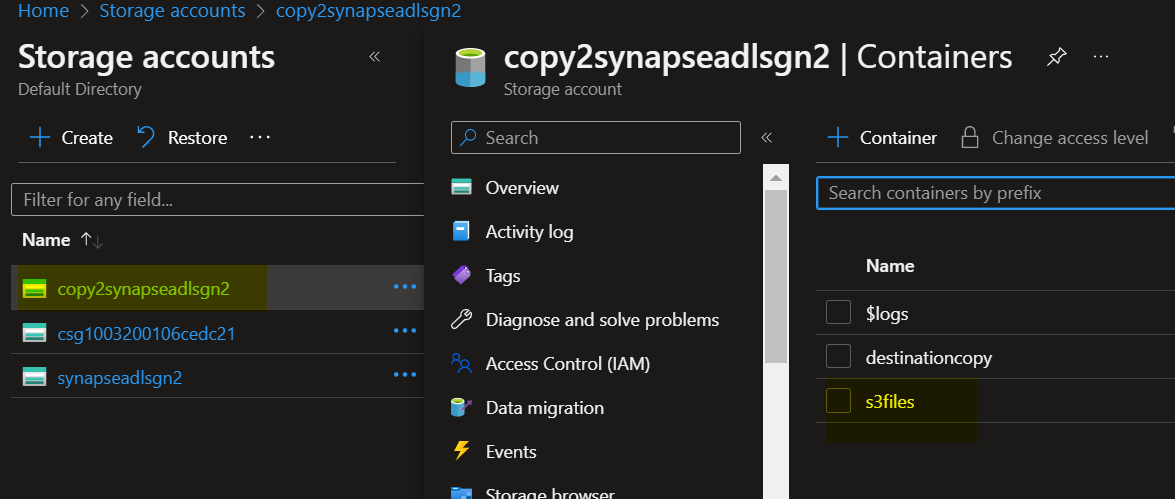Click the containers Name column header
The height and width of the screenshot is (499, 1175).
click(x=889, y=266)
